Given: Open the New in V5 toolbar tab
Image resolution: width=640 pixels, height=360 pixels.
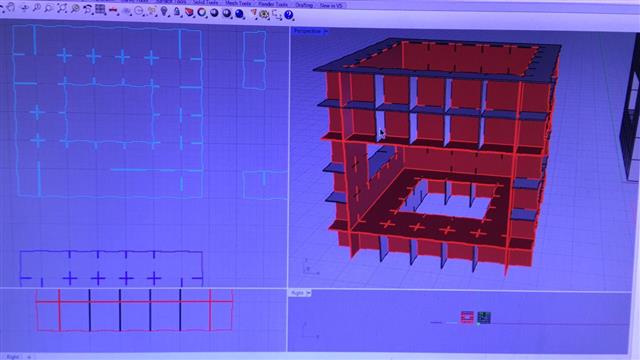Looking at the screenshot, I should pyautogui.click(x=331, y=5).
